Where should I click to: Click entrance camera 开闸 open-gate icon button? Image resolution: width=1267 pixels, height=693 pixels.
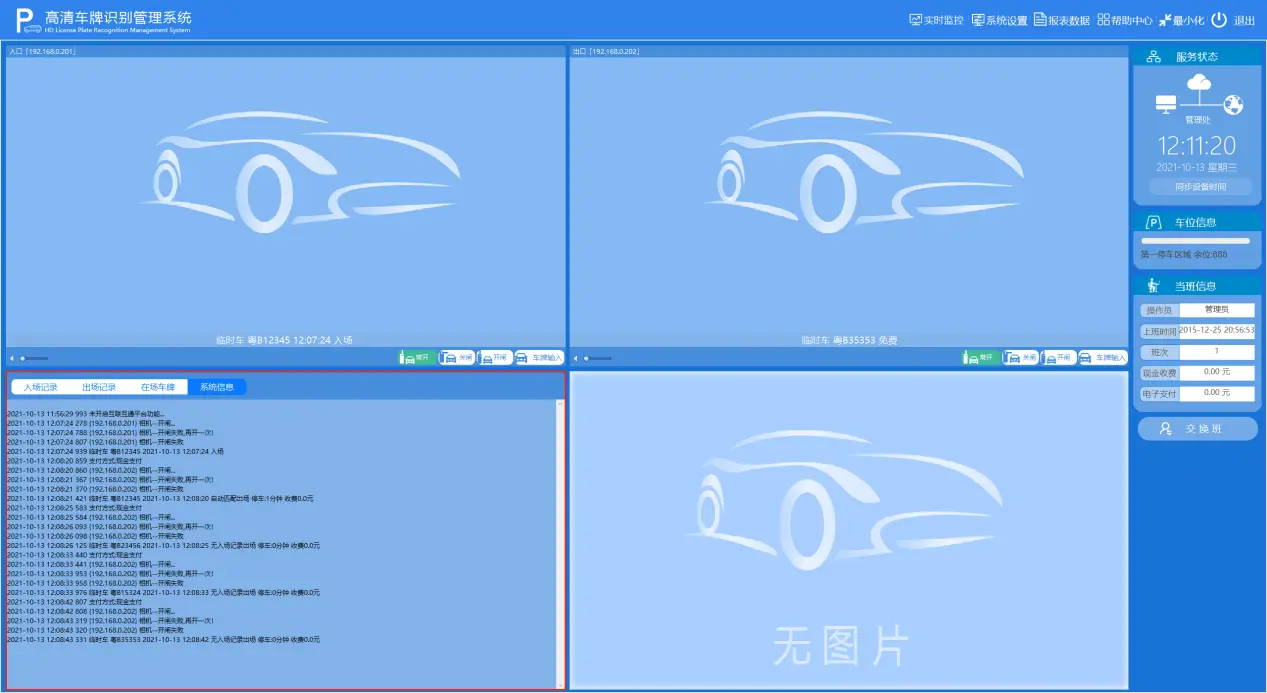495,357
